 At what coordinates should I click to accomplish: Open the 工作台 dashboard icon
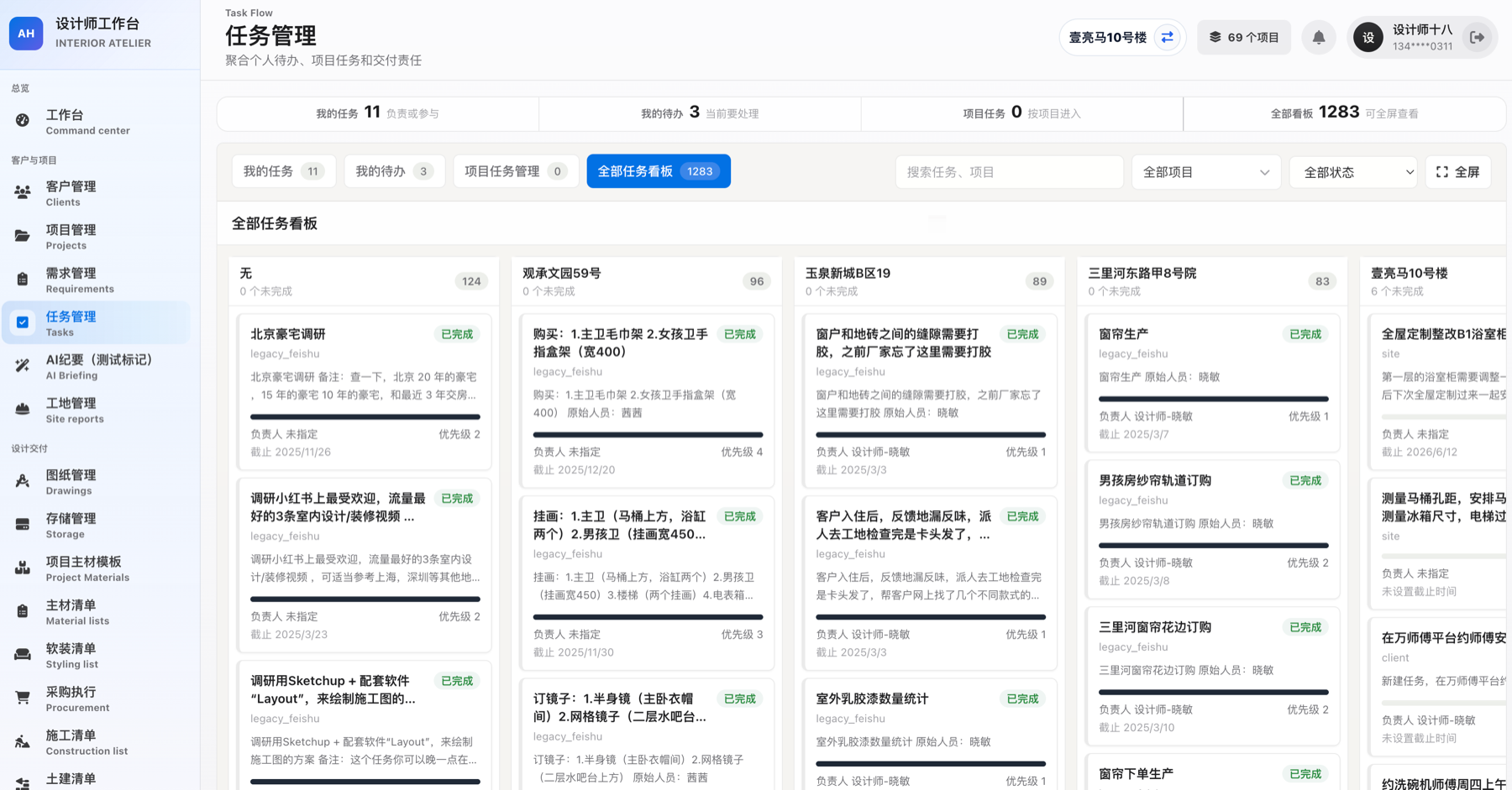click(x=23, y=121)
